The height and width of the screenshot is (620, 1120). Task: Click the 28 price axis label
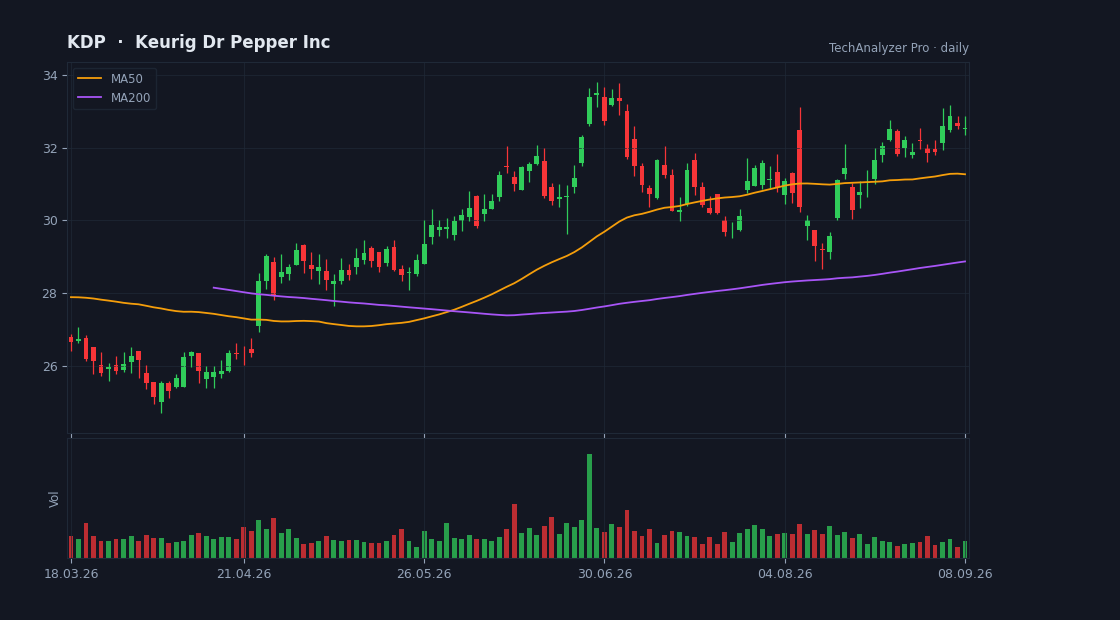point(52,294)
